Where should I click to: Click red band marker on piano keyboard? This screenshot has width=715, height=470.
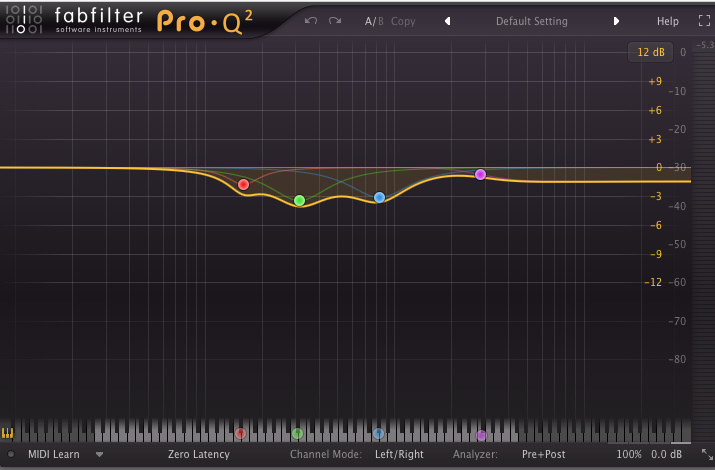(x=241, y=433)
